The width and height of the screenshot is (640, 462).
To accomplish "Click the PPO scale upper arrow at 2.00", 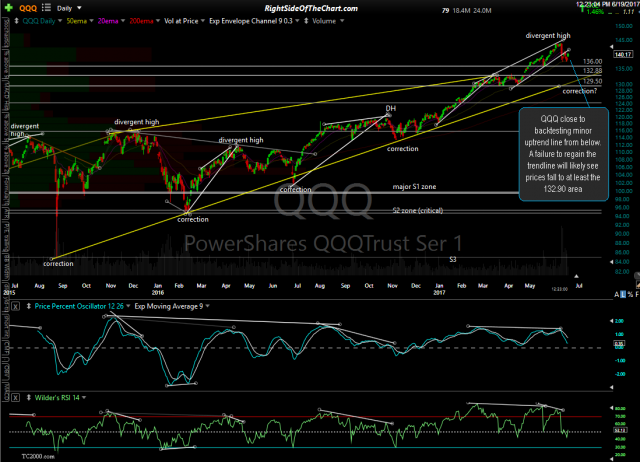I will click(611, 321).
